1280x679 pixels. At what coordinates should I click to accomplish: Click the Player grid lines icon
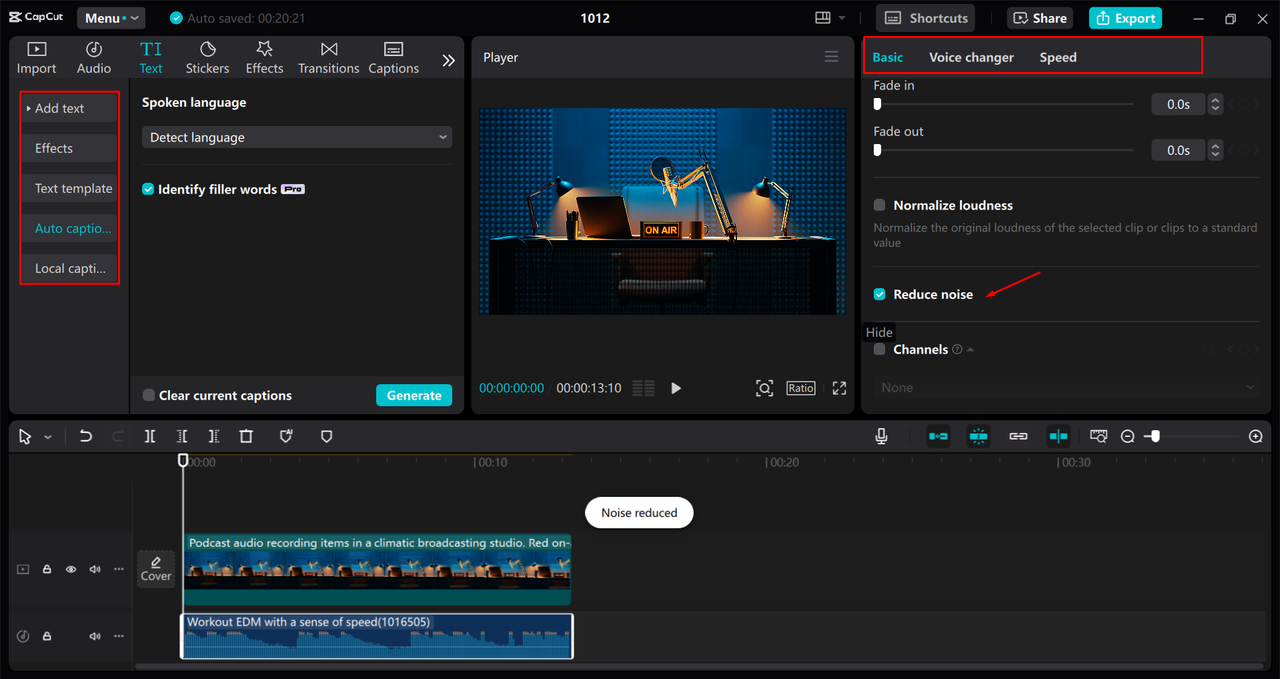[x=643, y=388]
